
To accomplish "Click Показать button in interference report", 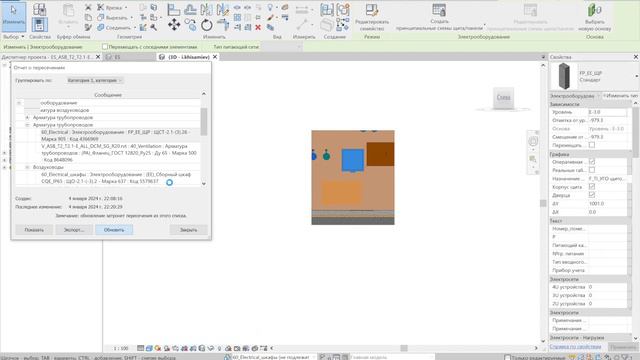I will [34, 230].
